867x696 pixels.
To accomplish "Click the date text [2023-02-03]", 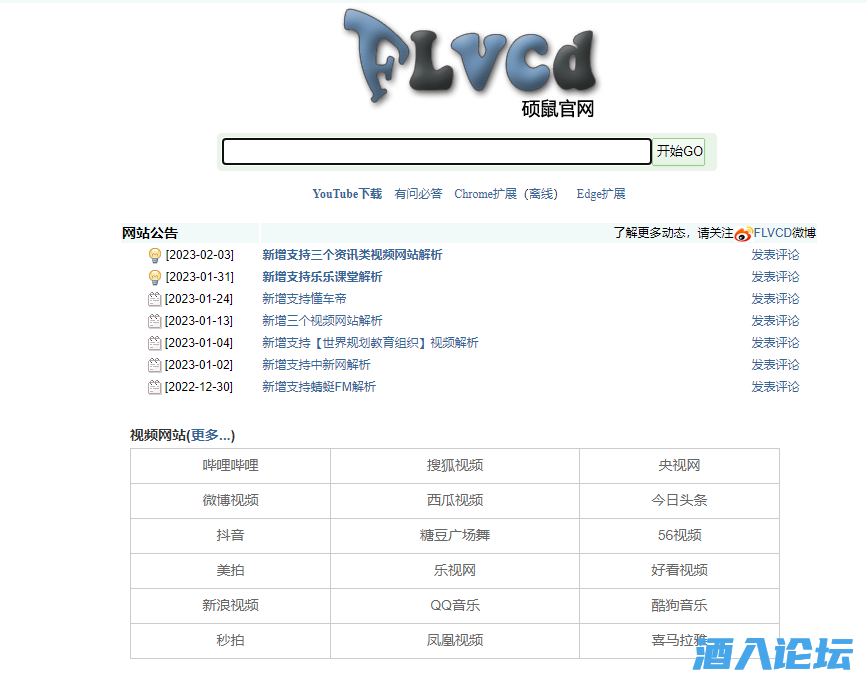I will pos(200,255).
